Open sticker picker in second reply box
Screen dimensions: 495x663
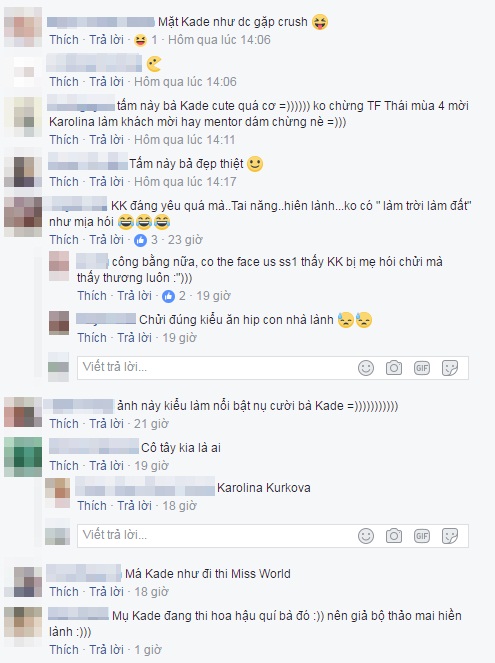pos(449,536)
